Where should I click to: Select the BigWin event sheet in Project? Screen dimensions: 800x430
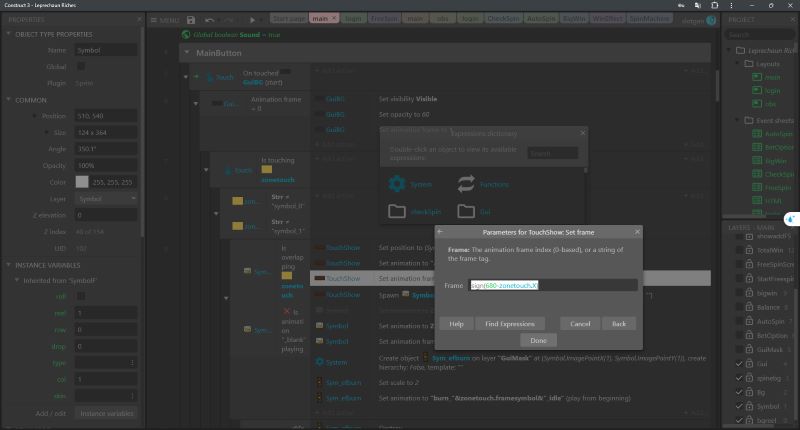776,161
